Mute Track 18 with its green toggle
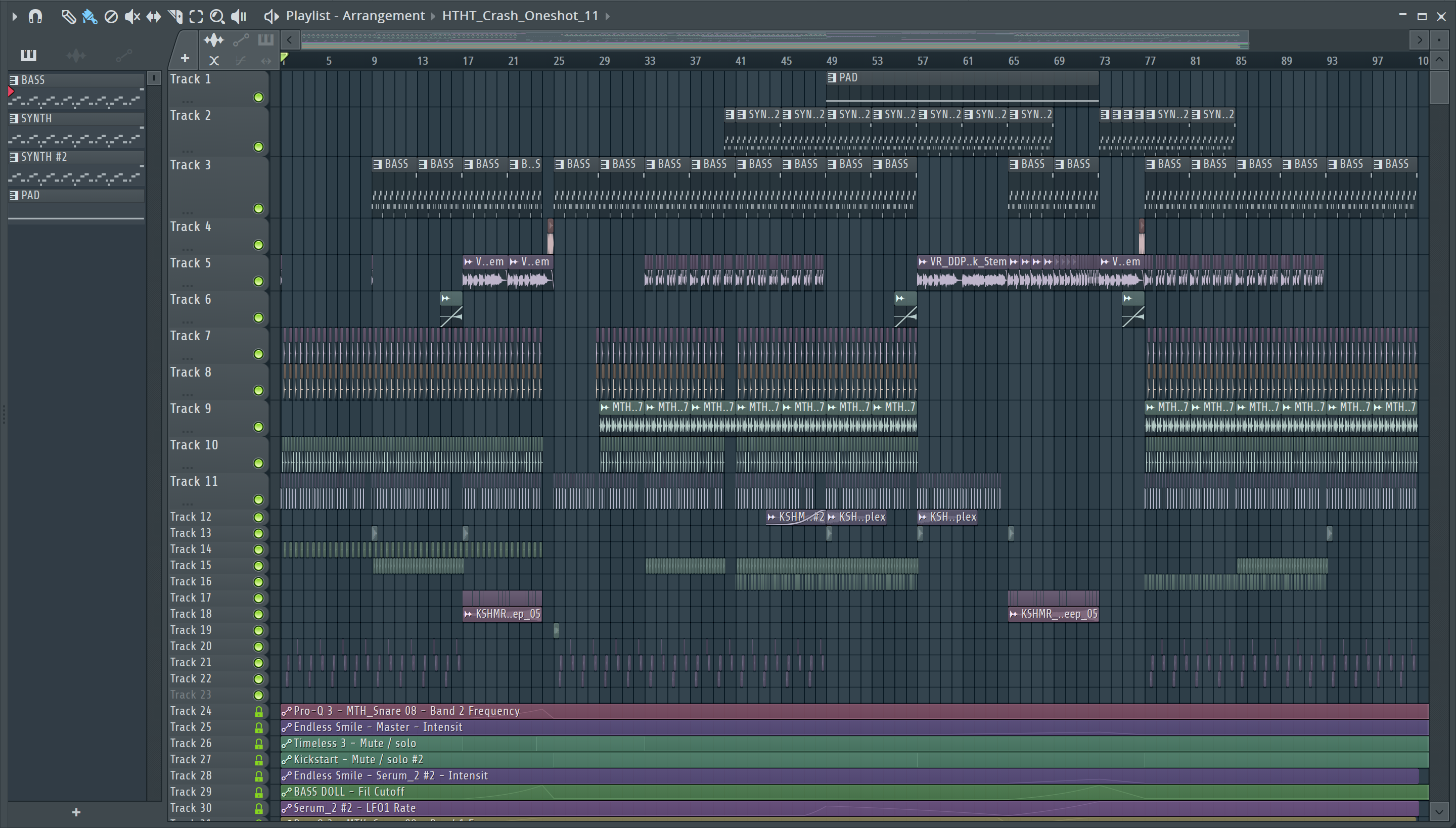 pyautogui.click(x=259, y=614)
